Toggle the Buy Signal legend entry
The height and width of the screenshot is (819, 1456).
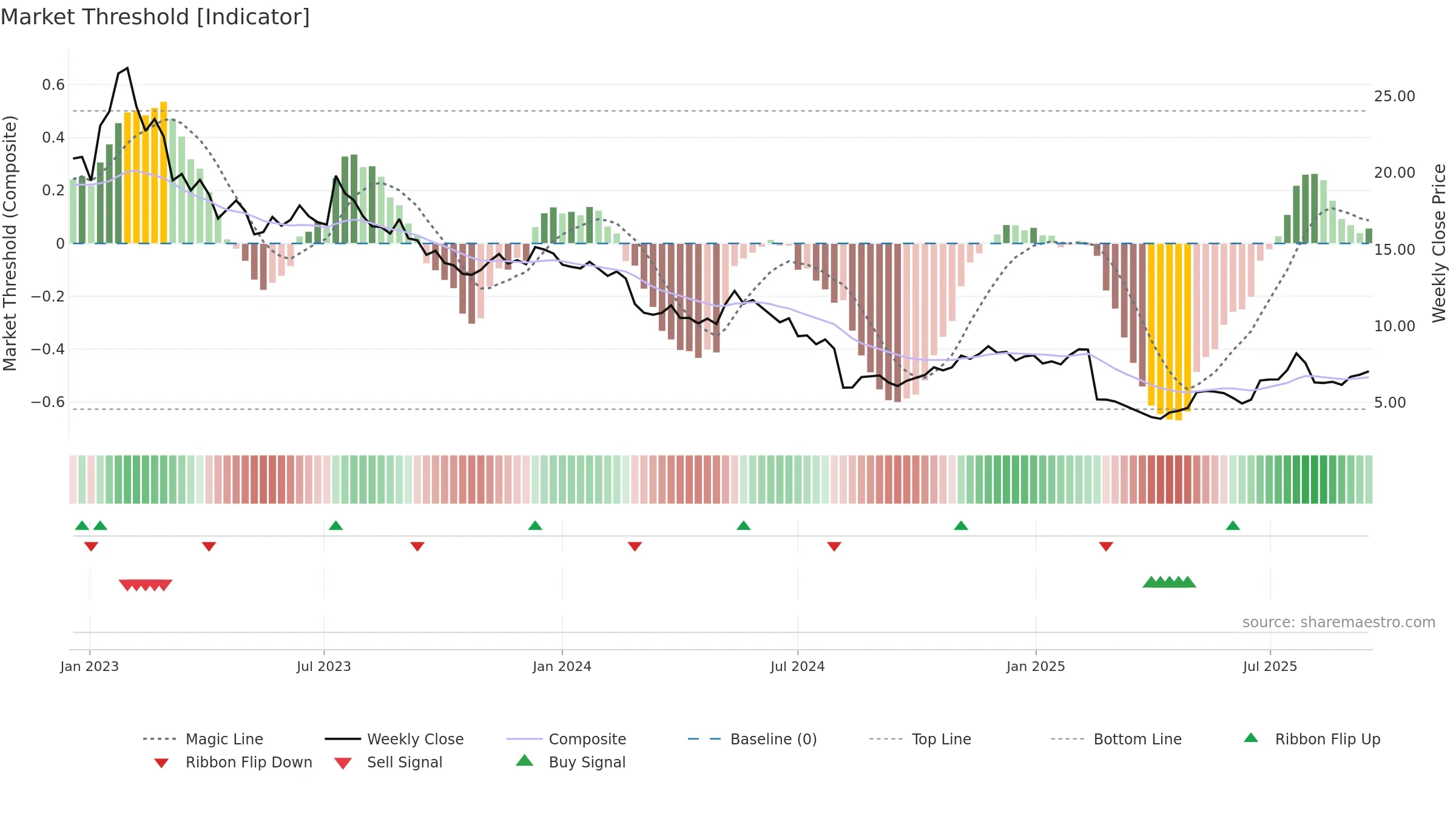click(x=571, y=762)
